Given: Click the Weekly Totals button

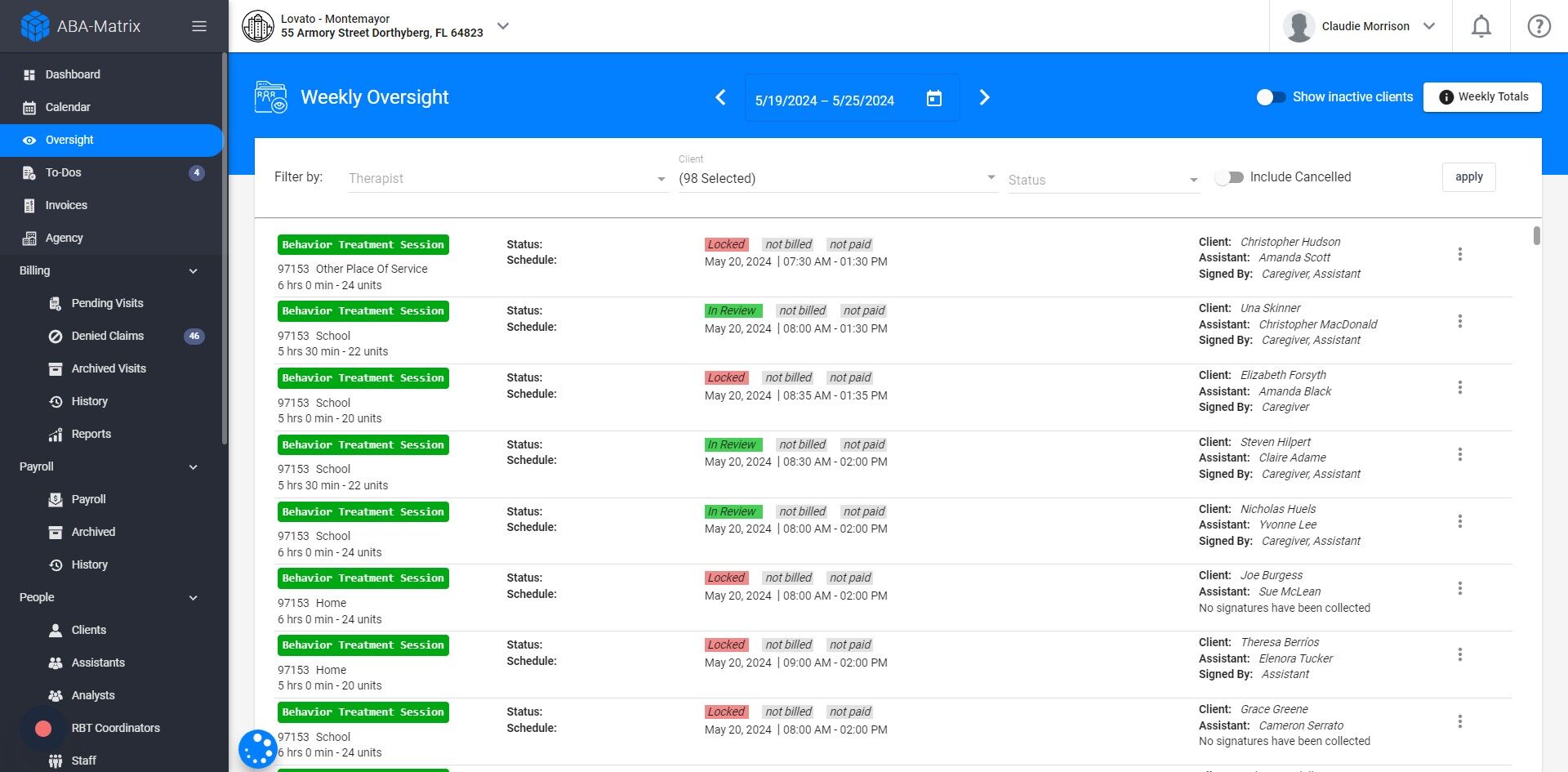Looking at the screenshot, I should pyautogui.click(x=1482, y=97).
